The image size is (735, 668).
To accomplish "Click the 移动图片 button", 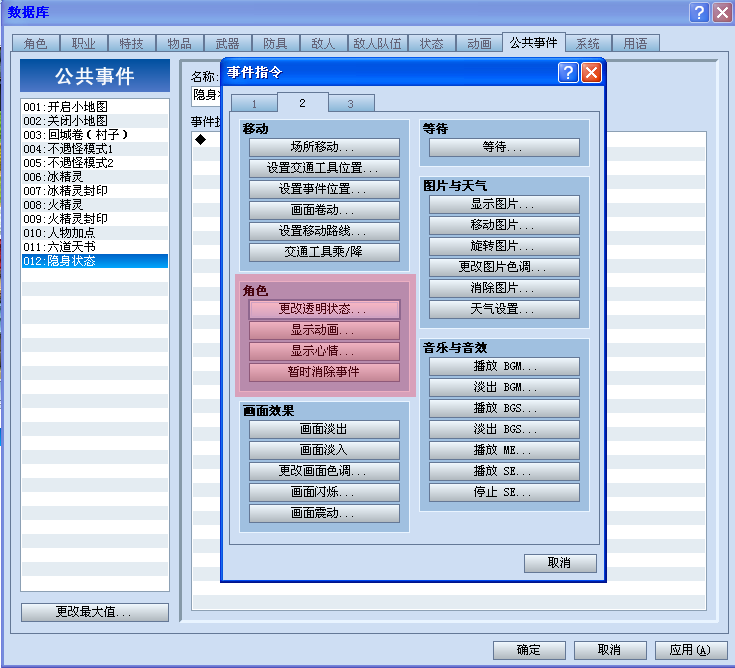I will click(504, 225).
